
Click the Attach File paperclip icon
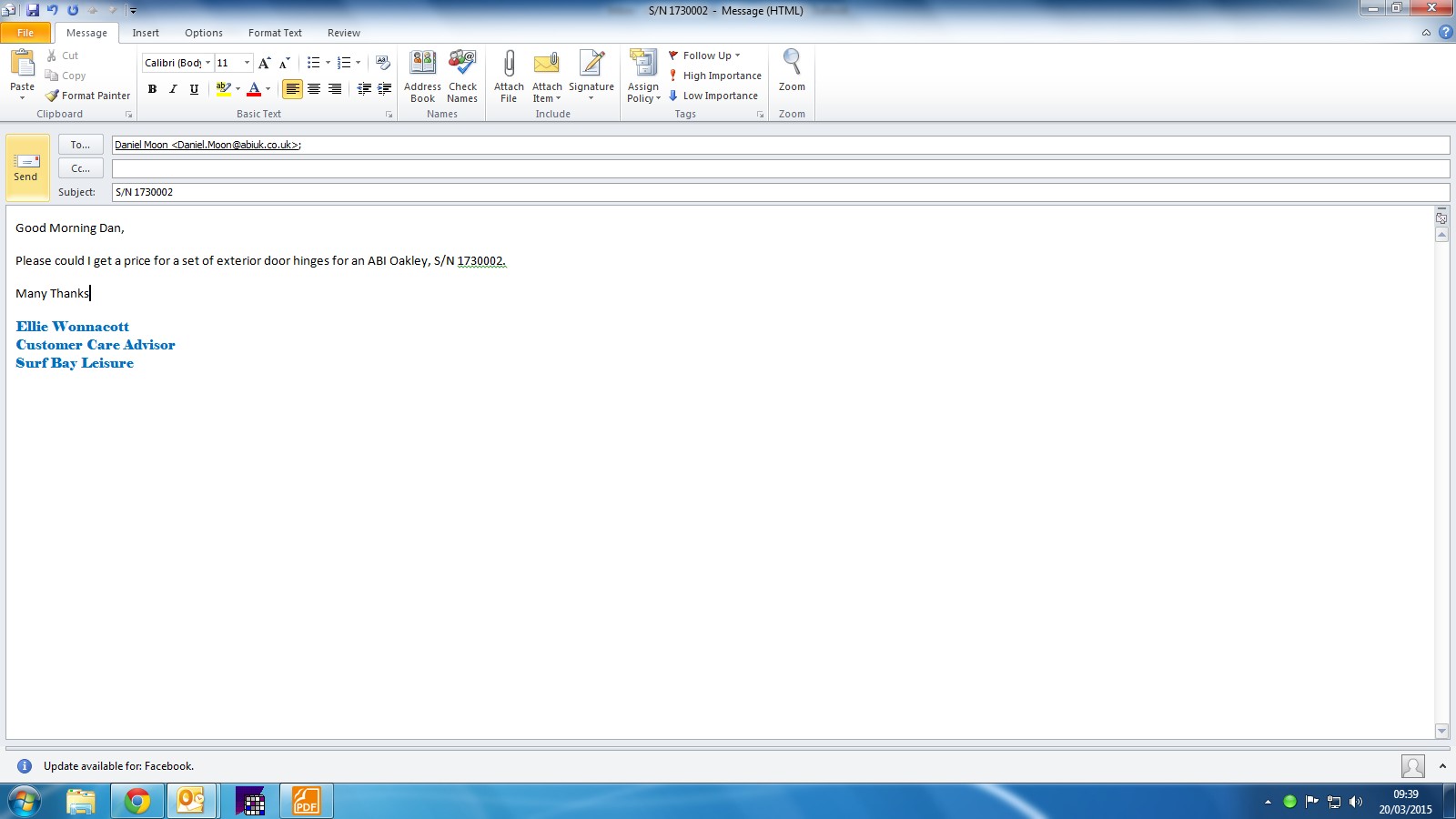tap(509, 64)
